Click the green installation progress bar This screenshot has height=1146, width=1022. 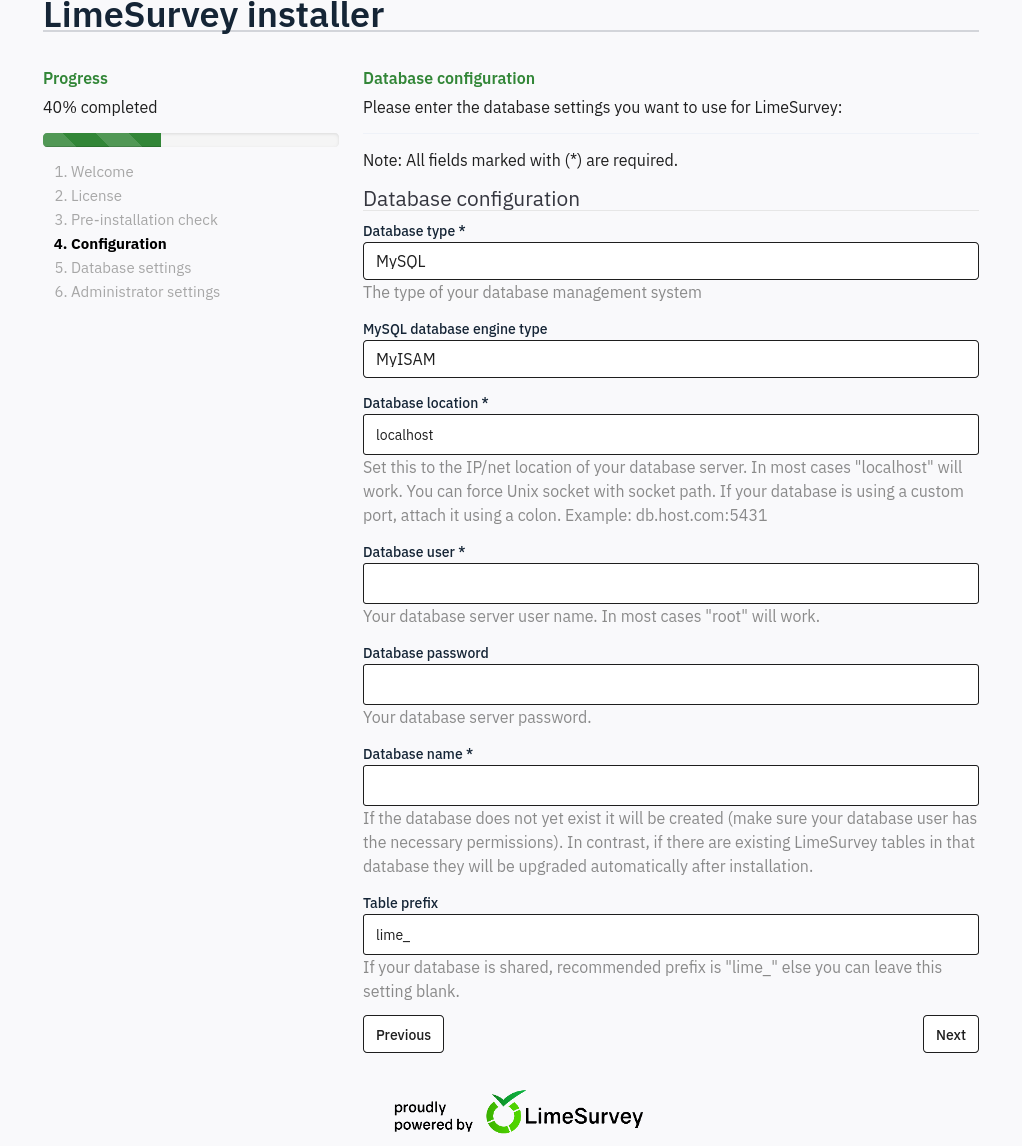click(102, 140)
